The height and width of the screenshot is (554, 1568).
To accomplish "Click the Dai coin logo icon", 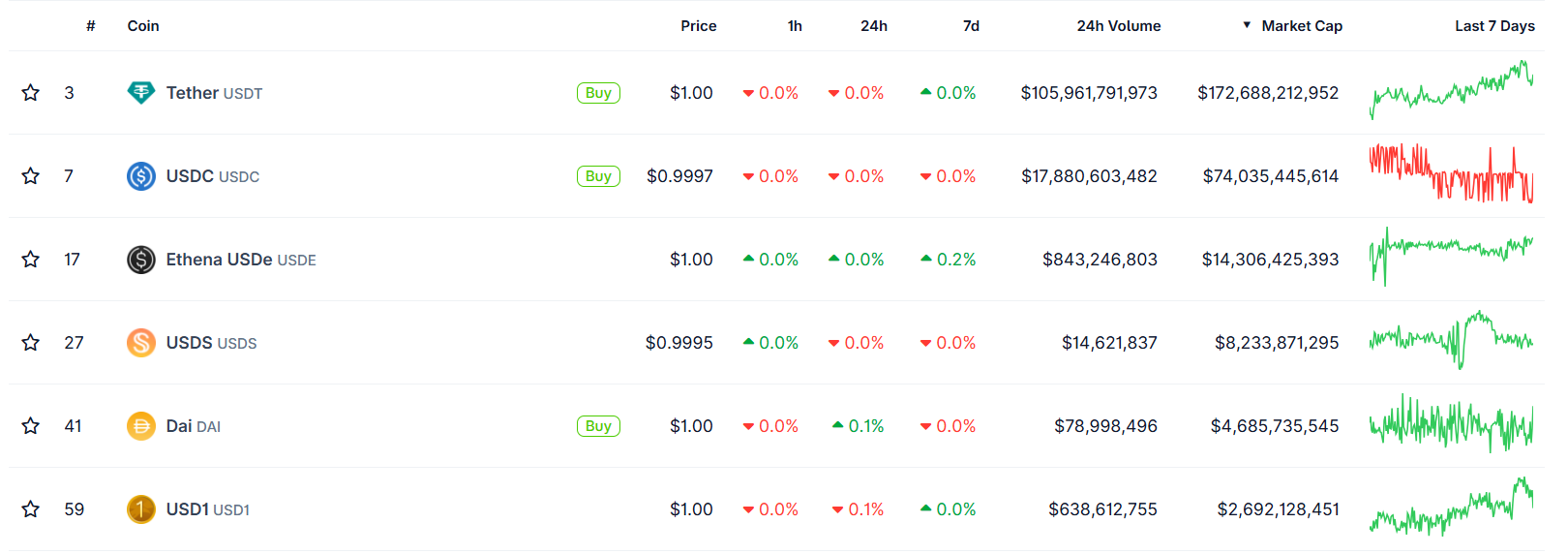I will coord(141,426).
